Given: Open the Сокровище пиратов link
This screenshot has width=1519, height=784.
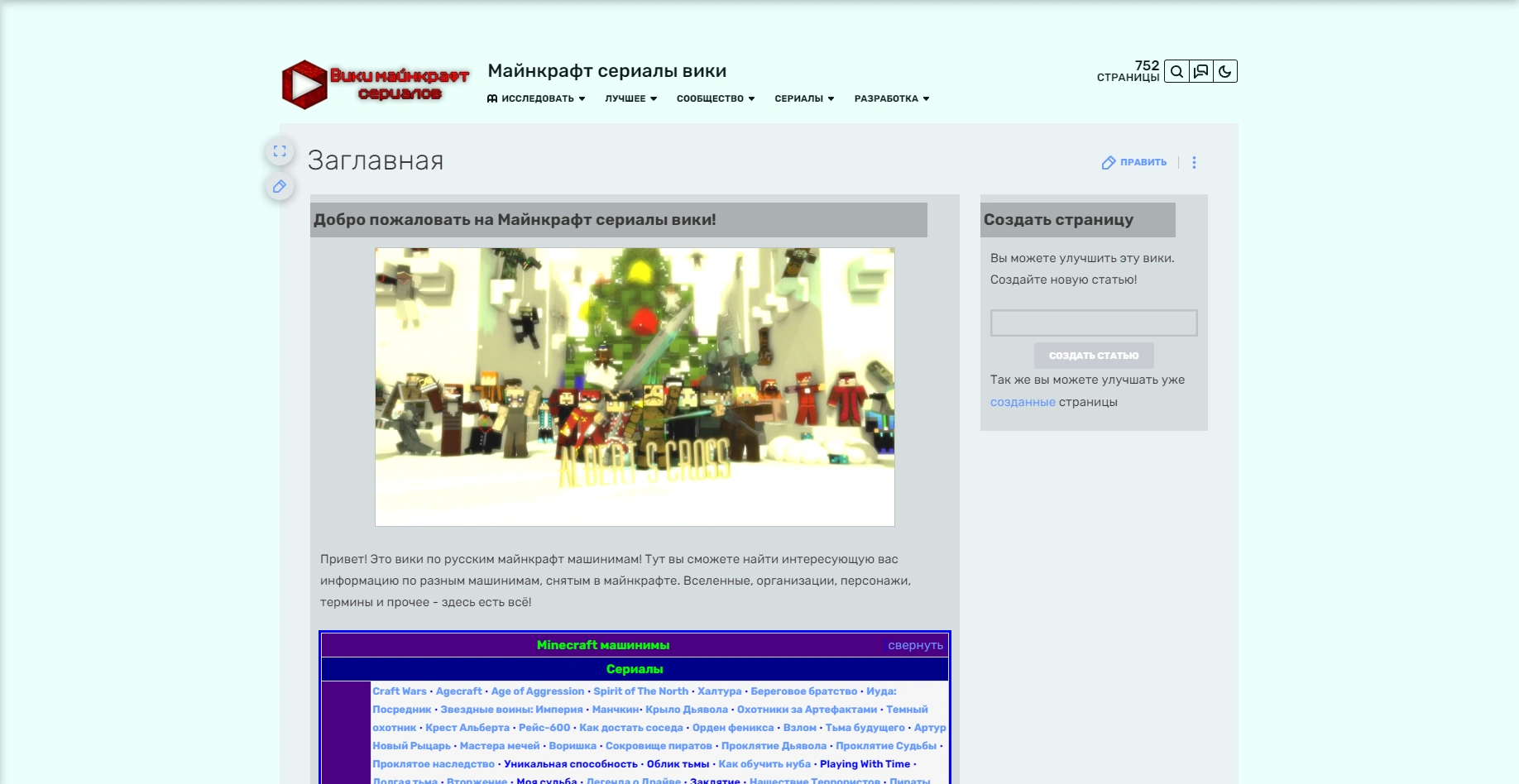Looking at the screenshot, I should (659, 746).
